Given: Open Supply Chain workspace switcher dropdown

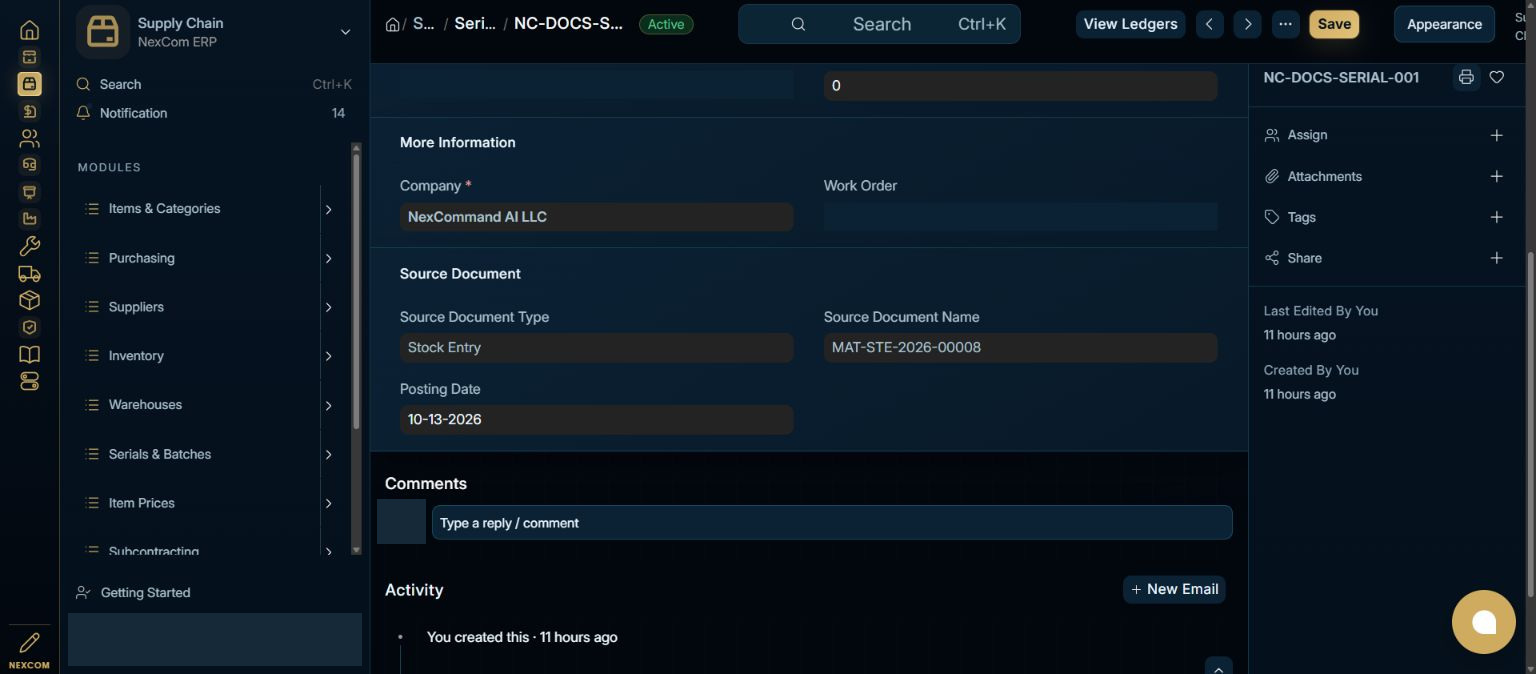Looking at the screenshot, I should tap(345, 32).
